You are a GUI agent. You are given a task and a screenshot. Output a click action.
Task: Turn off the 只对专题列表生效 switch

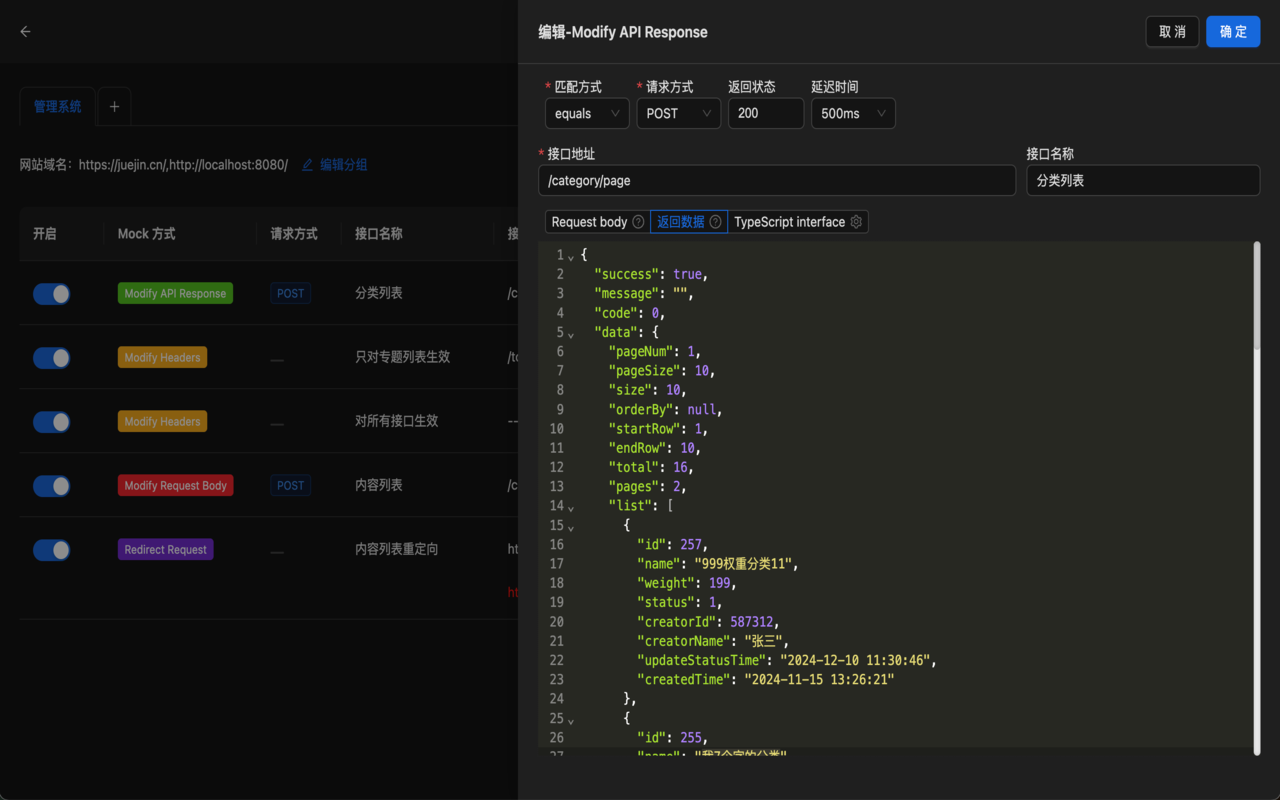pyautogui.click(x=51, y=357)
